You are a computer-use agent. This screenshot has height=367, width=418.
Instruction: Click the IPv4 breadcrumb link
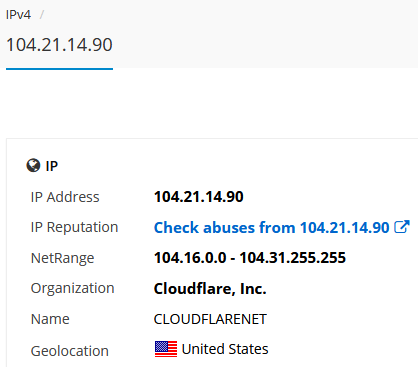18,15
